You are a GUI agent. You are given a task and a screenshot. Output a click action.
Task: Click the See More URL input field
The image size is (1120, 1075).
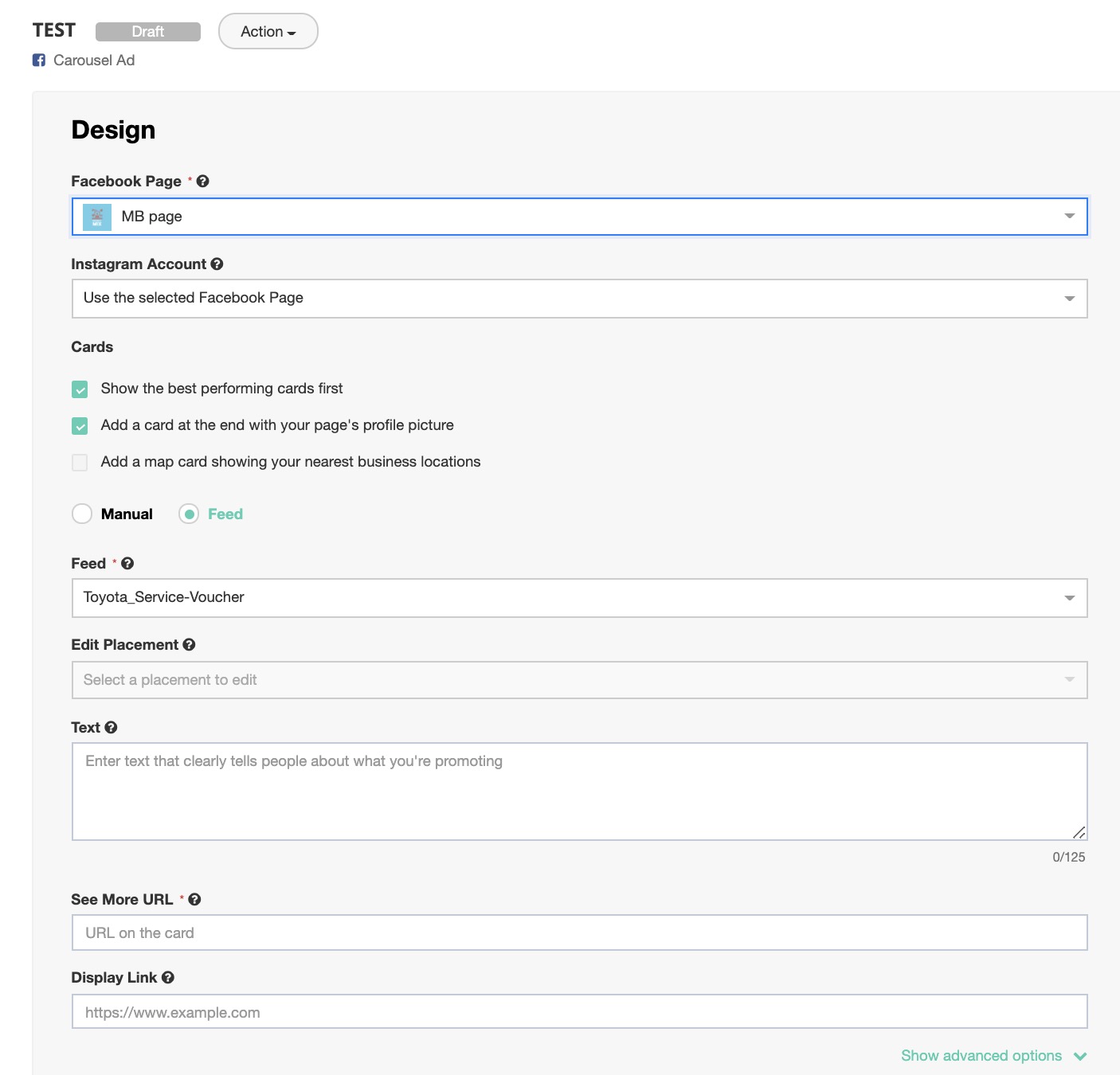[x=579, y=932]
